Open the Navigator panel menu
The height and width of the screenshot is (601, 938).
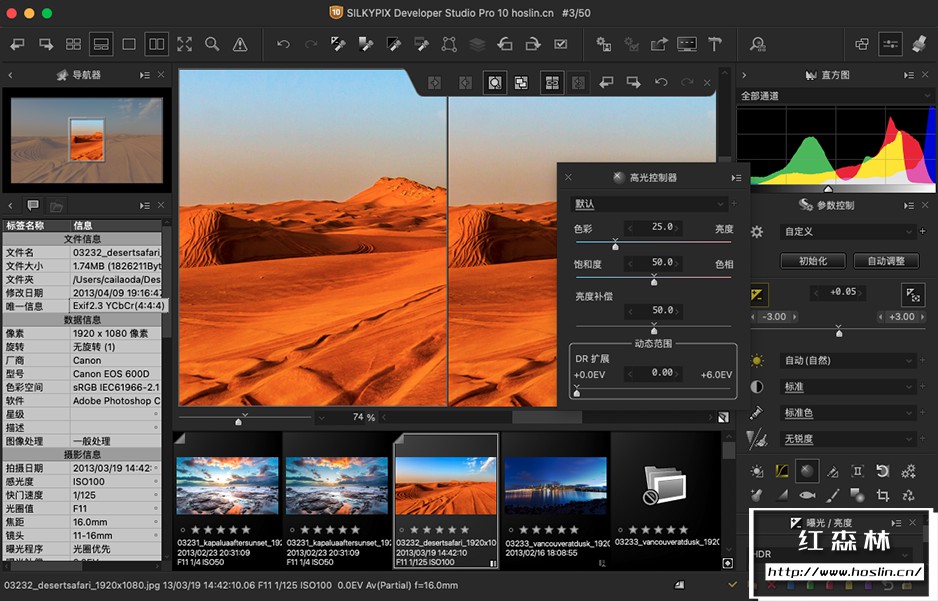[145, 75]
